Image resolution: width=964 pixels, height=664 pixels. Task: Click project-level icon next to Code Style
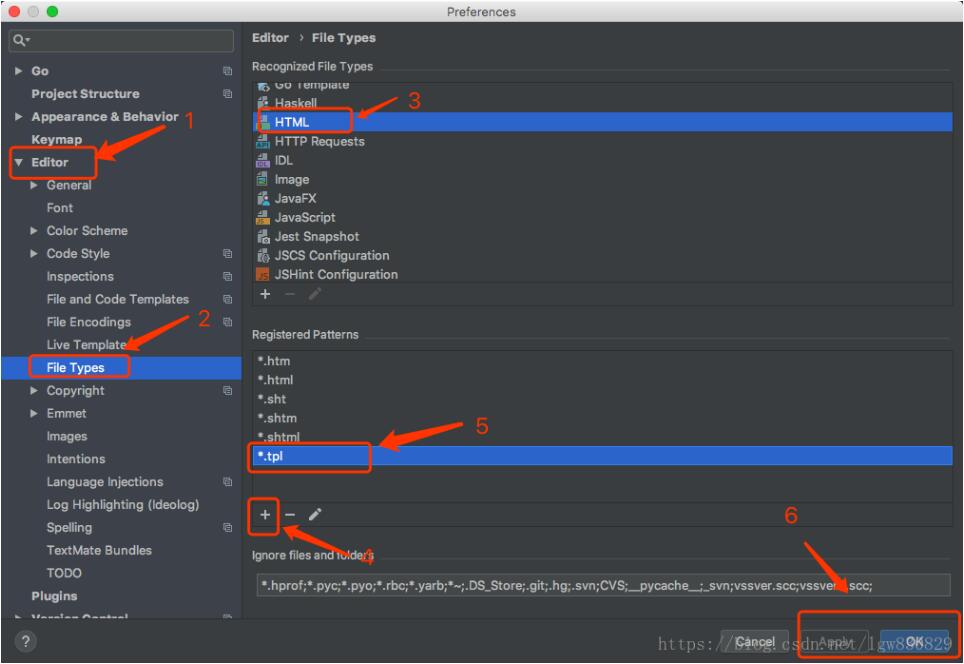click(x=227, y=254)
